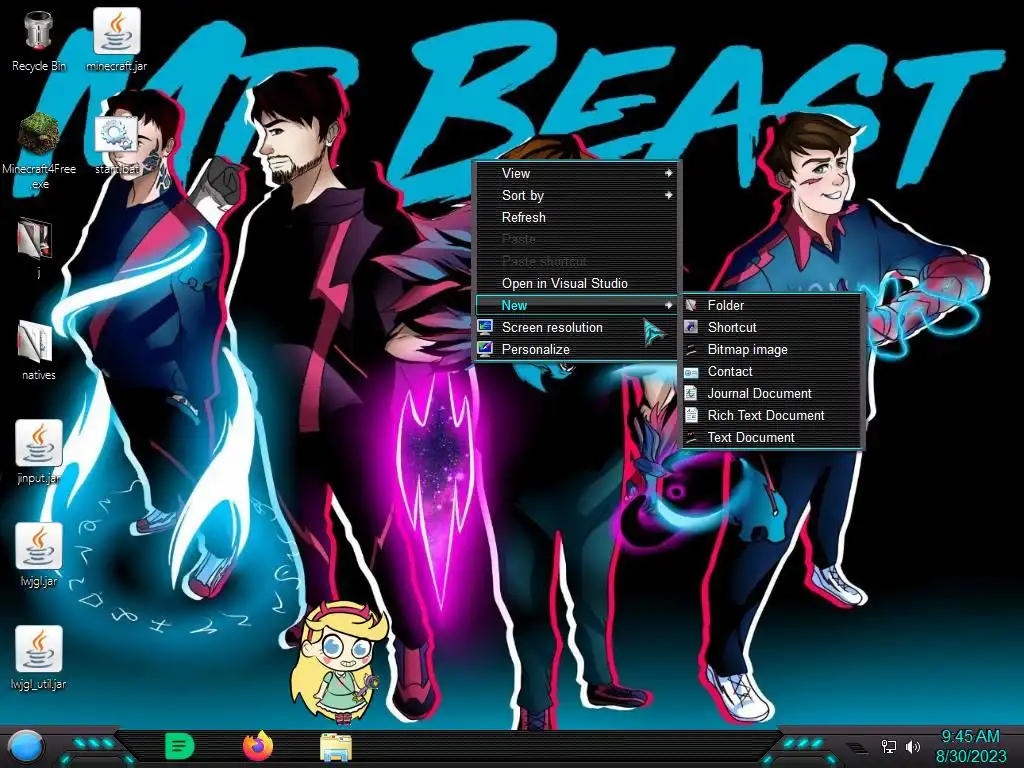Create a new Folder from submenu

[773, 305]
